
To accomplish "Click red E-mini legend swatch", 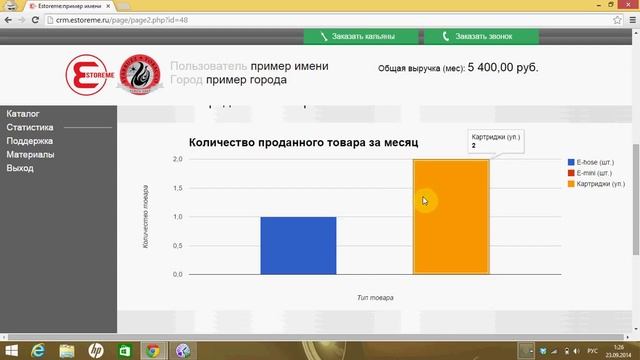I will pyautogui.click(x=571, y=173).
